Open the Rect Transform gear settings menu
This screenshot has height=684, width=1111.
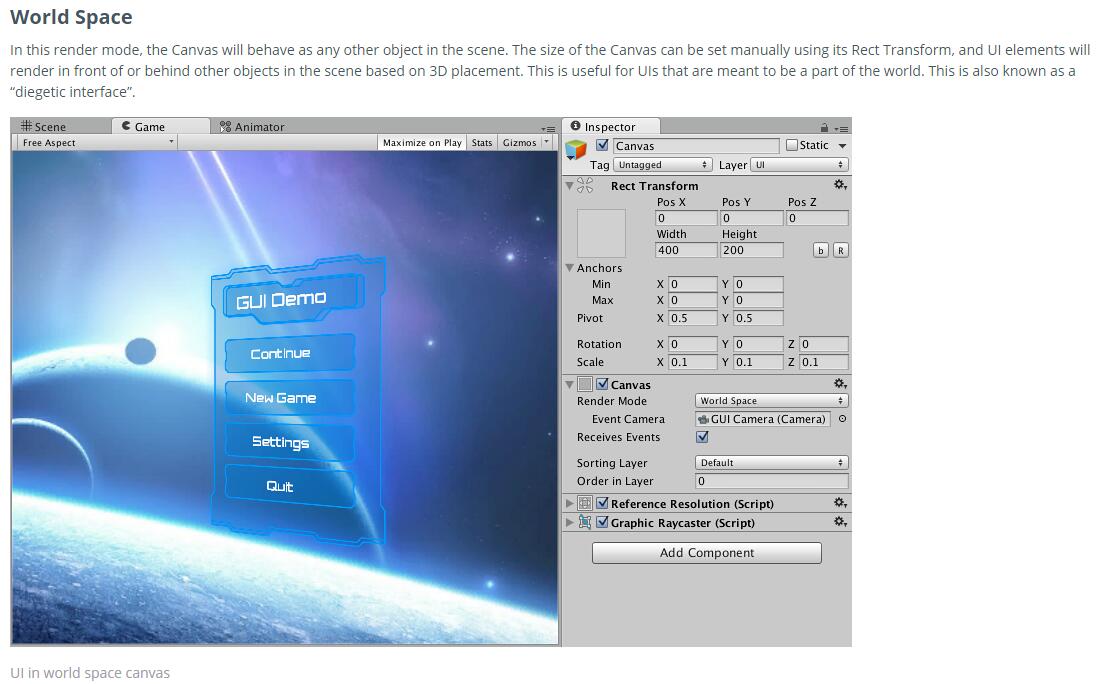tap(840, 185)
